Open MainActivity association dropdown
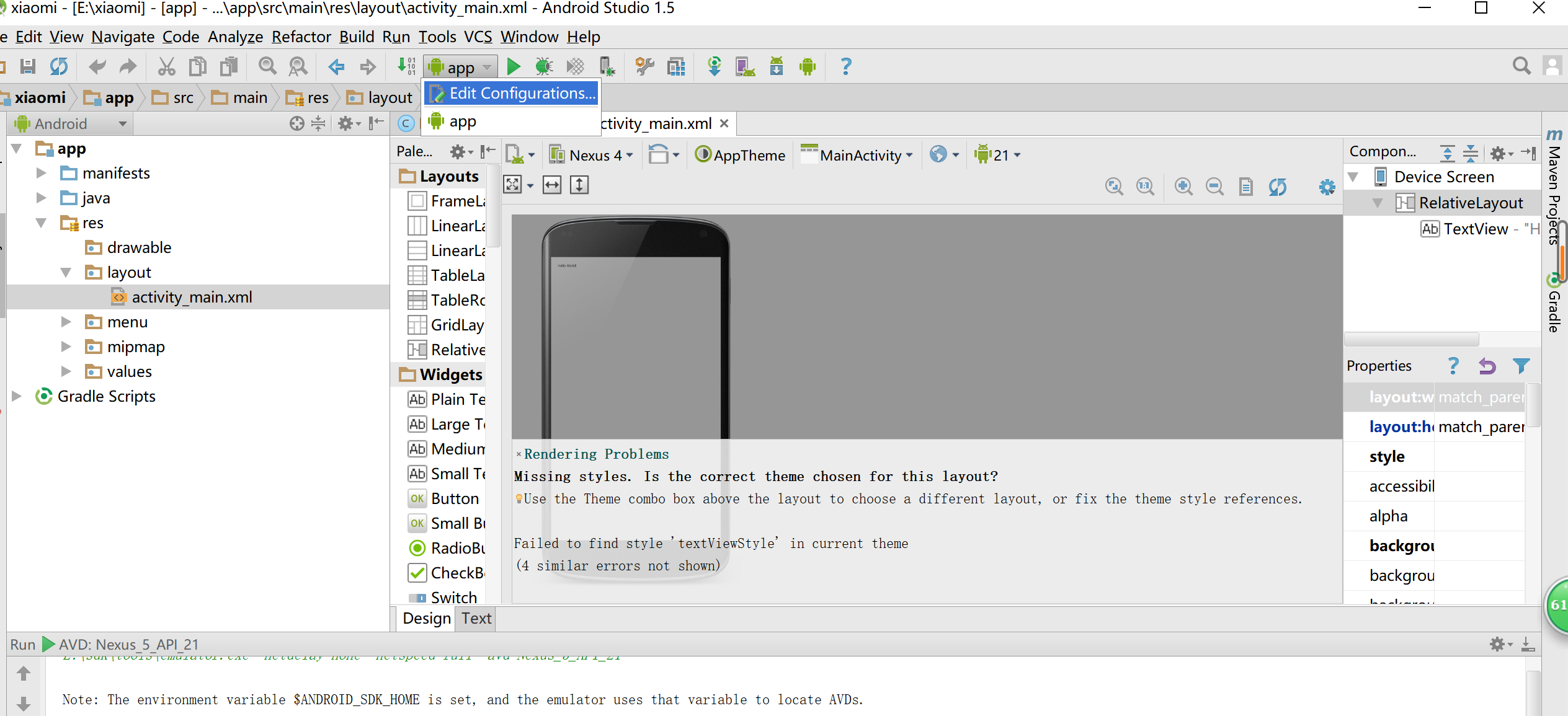Screen dimensions: 1568x716 [857, 155]
